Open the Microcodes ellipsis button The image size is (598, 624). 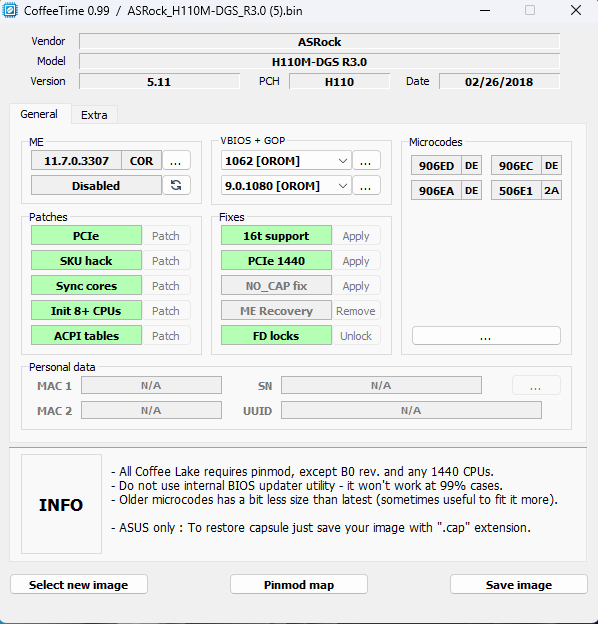pos(486,336)
